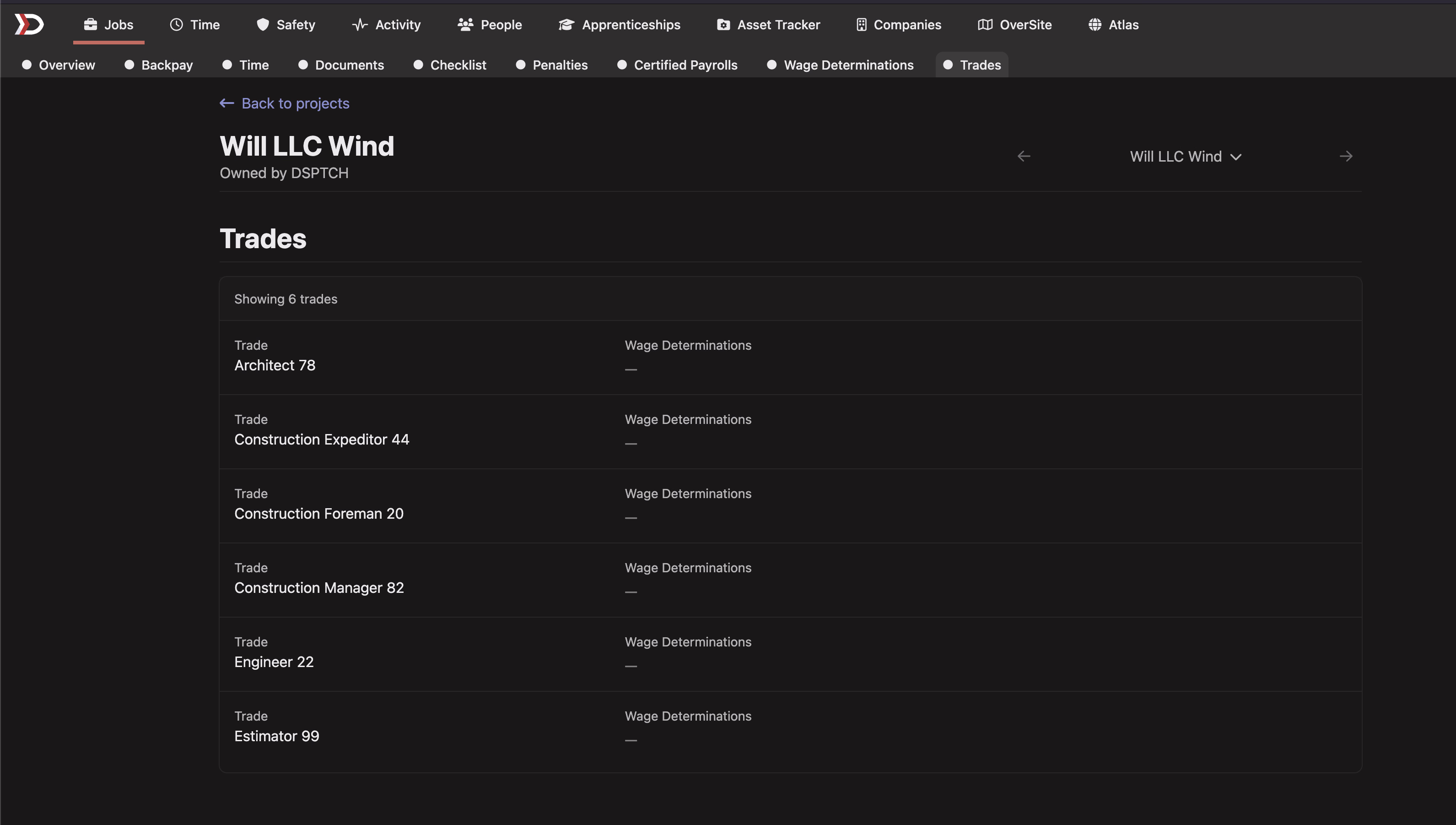Click the dot icon beside Documents

[x=303, y=65]
